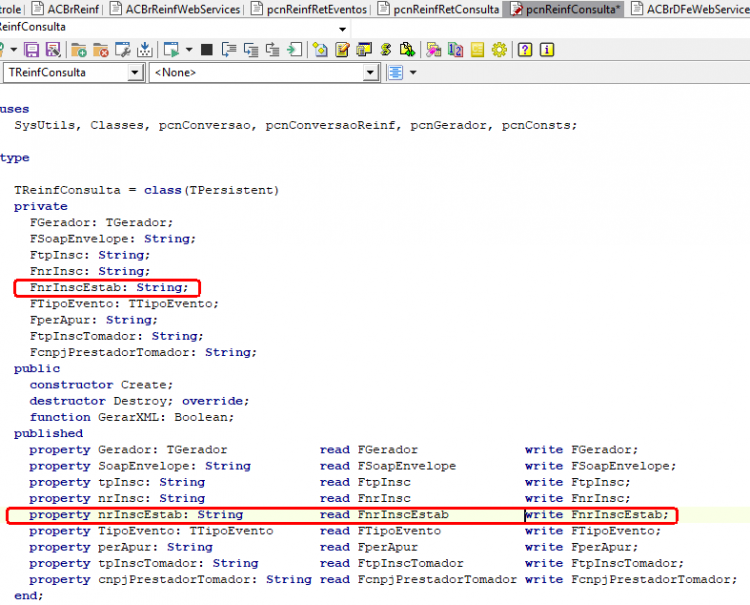Open the dropdown arrow beside first toolbar icon
Image resolution: width=750 pixels, height=605 pixels.
tap(13, 50)
